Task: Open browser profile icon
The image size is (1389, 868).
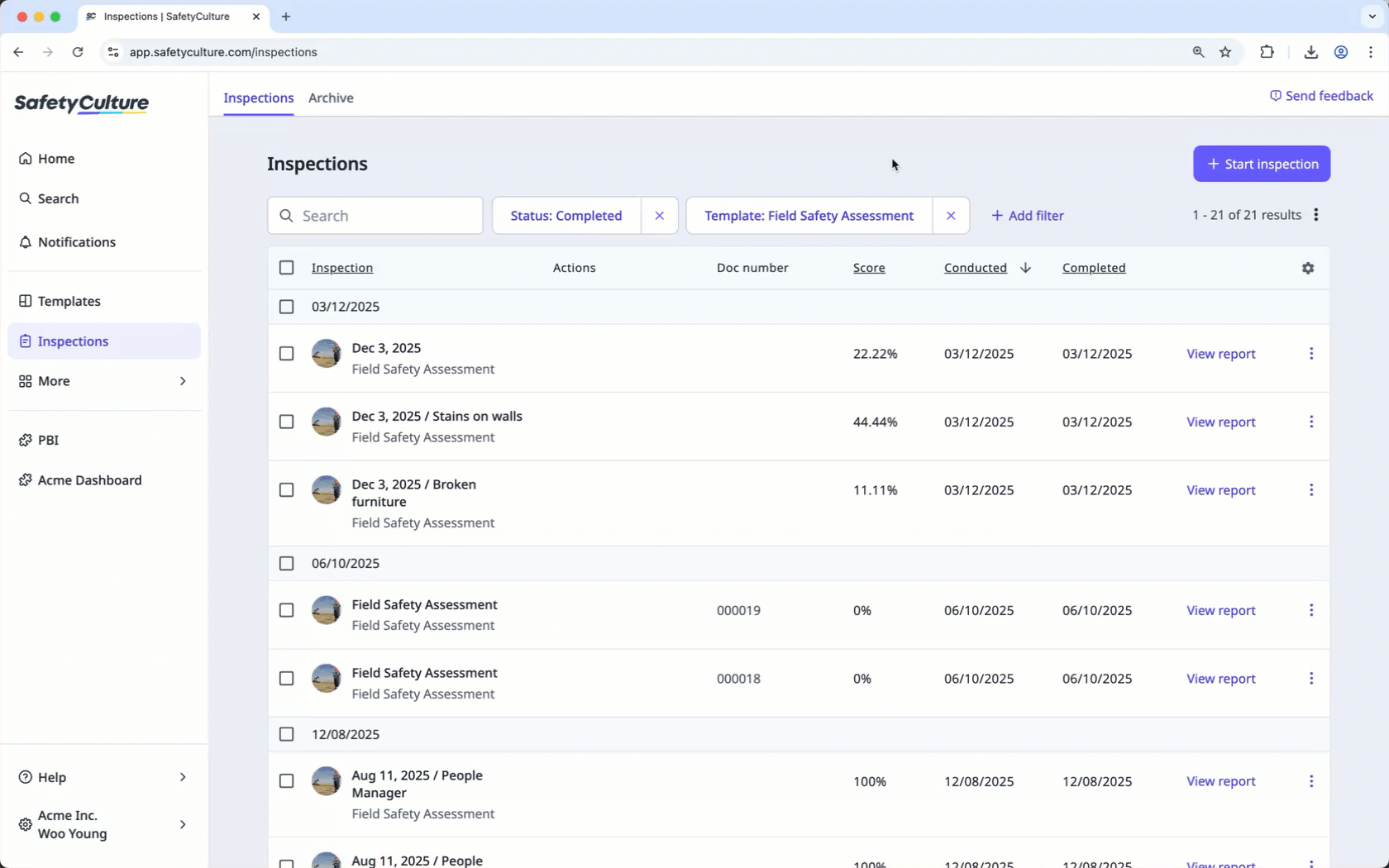Action: [x=1341, y=52]
